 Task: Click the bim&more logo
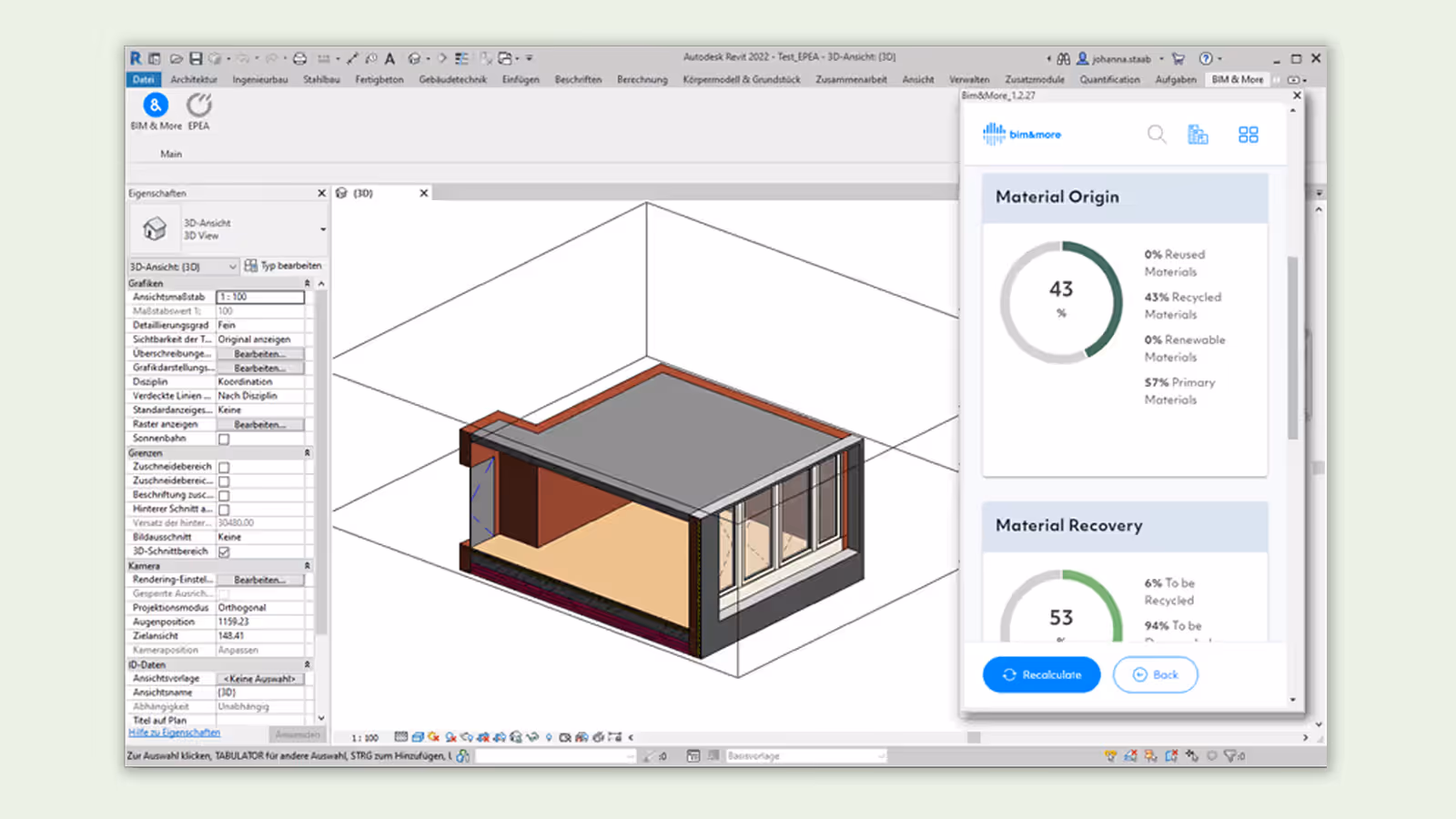click(1021, 135)
